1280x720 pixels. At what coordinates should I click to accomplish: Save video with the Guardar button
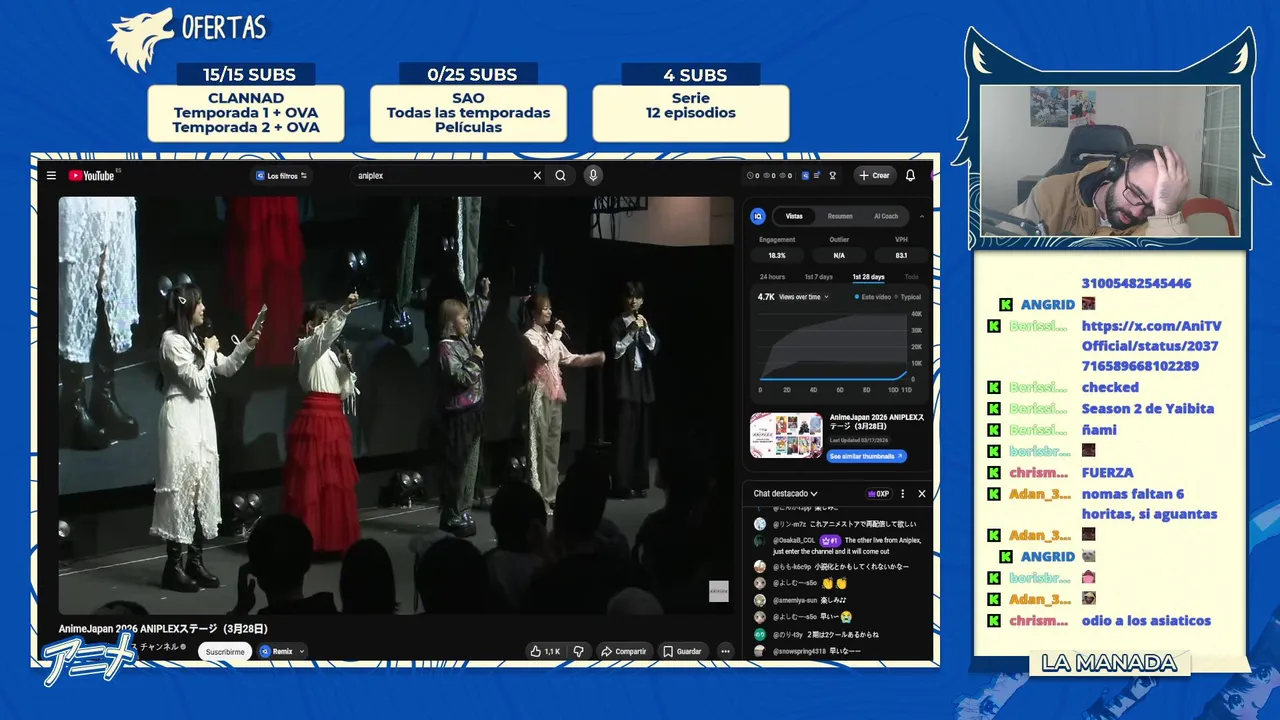pyautogui.click(x=682, y=651)
